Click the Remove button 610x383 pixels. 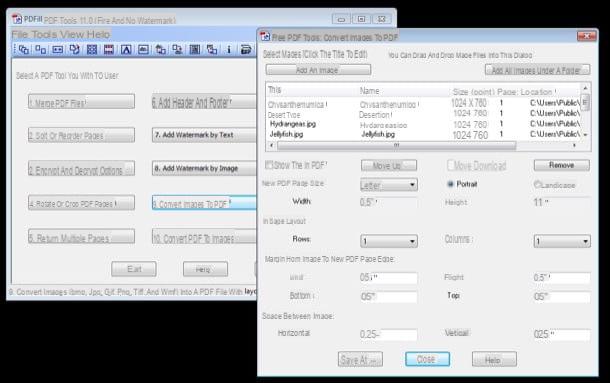[561, 165]
